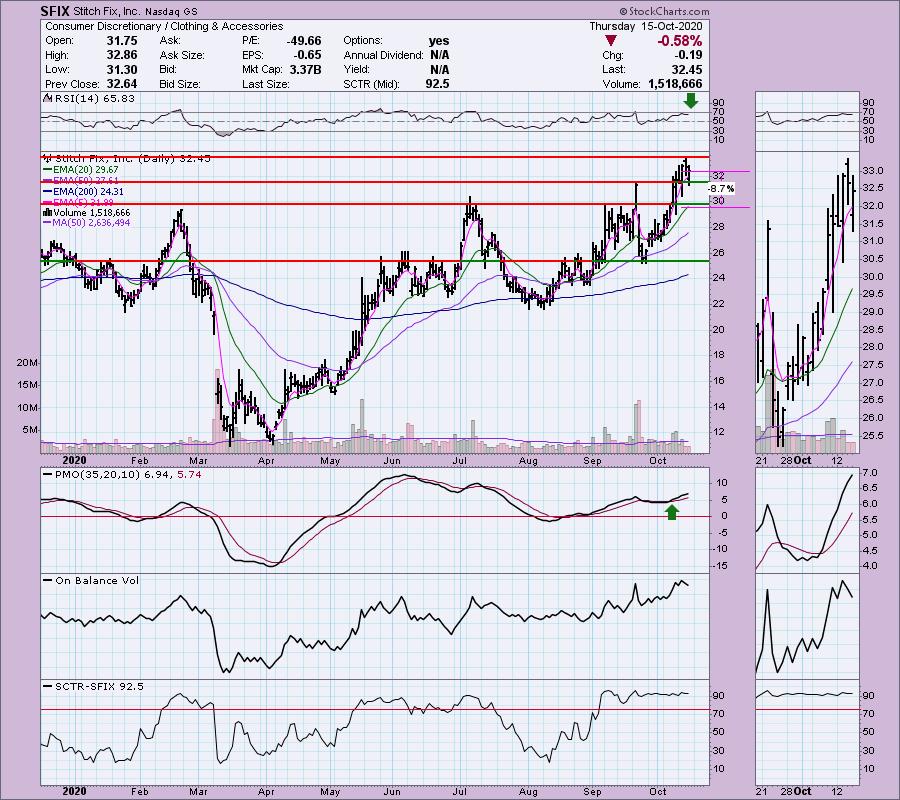Viewport: 900px width, 800px height.
Task: Click the -0.58% percent change
Action: (680, 41)
